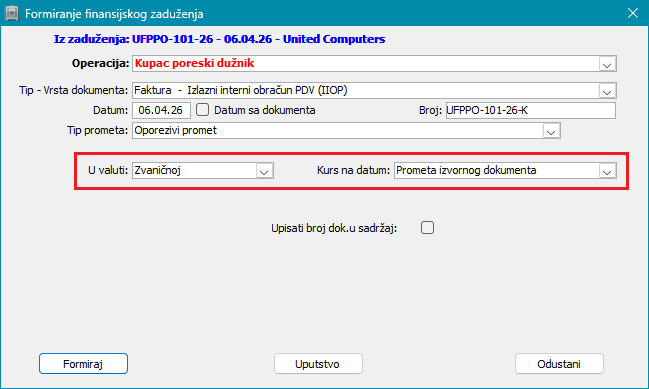Screen dimensions: 649x389
Task: Open the Uputstvo instructions button
Action: point(318,364)
